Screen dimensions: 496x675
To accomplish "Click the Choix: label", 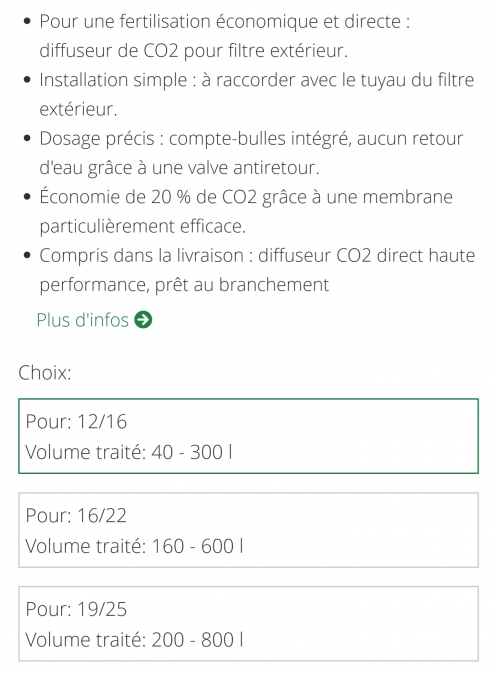I will pyautogui.click(x=45, y=372).
